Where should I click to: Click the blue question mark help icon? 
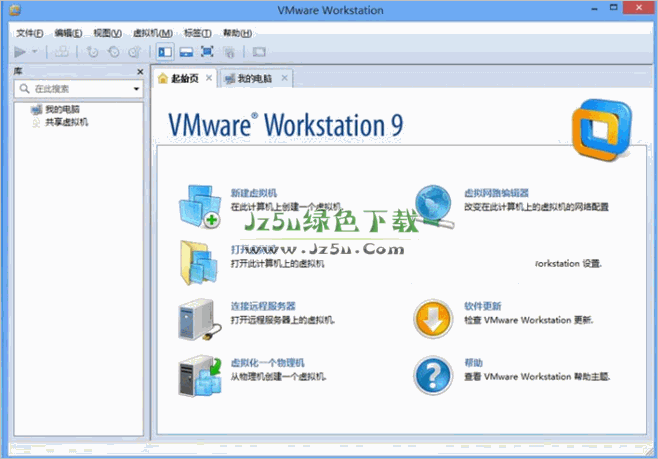tap(433, 376)
